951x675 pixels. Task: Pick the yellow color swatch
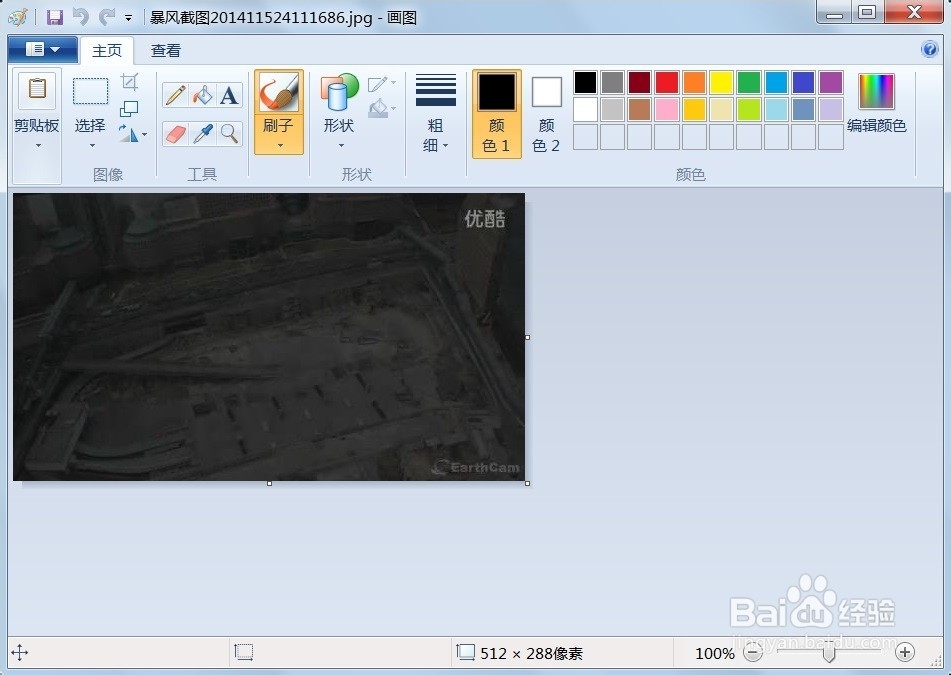pyautogui.click(x=721, y=82)
